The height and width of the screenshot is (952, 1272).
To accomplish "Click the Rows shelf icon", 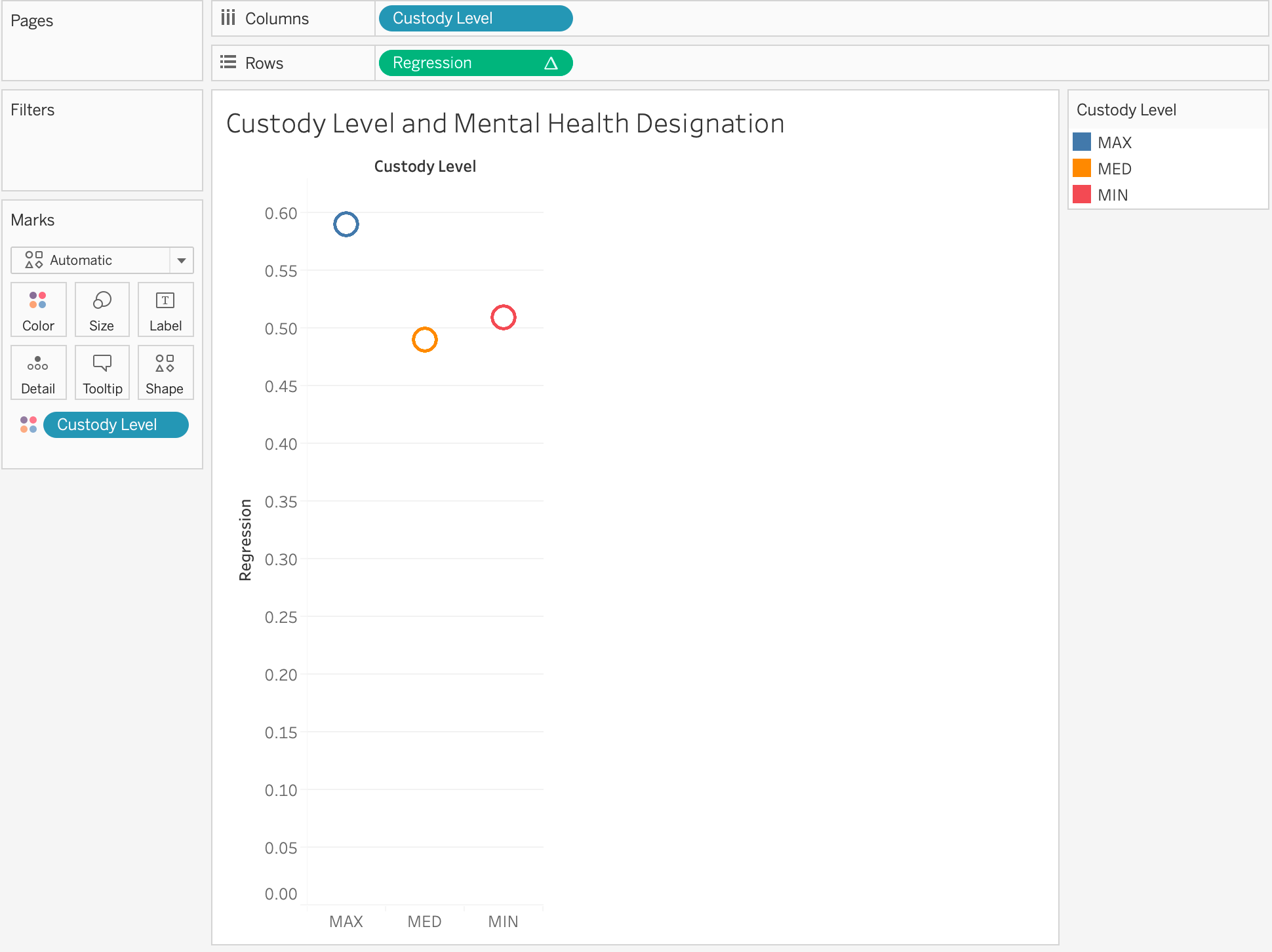I will point(228,62).
